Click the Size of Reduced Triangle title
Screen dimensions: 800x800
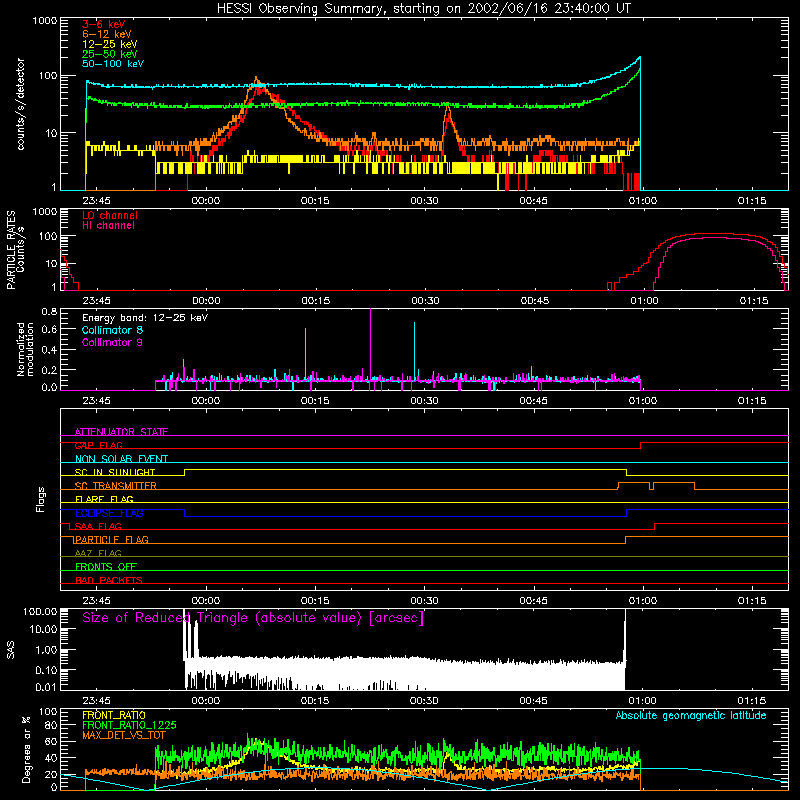[253, 618]
